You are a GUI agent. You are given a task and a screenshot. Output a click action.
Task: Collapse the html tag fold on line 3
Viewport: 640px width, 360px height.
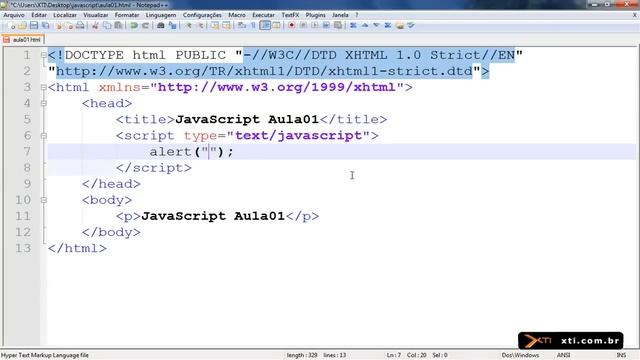tap(44, 87)
